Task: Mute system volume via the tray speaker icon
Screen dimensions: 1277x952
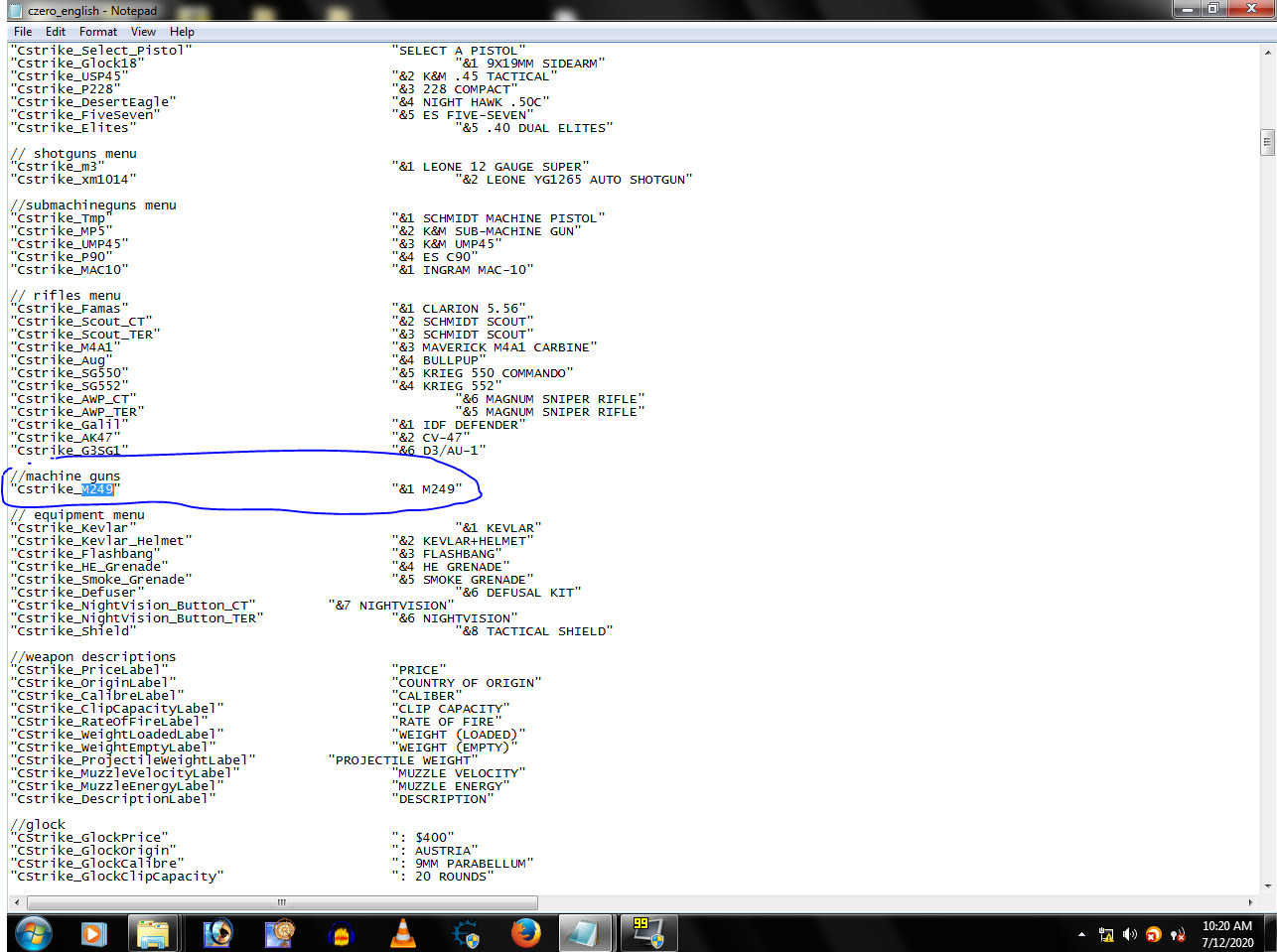Action: (1129, 934)
